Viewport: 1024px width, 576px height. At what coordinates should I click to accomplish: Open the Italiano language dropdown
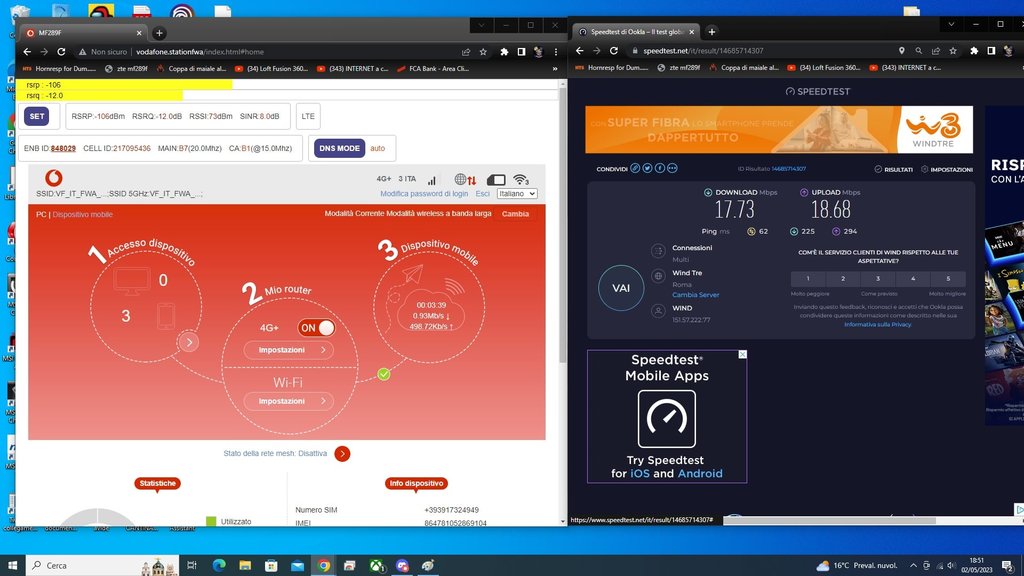coord(517,193)
